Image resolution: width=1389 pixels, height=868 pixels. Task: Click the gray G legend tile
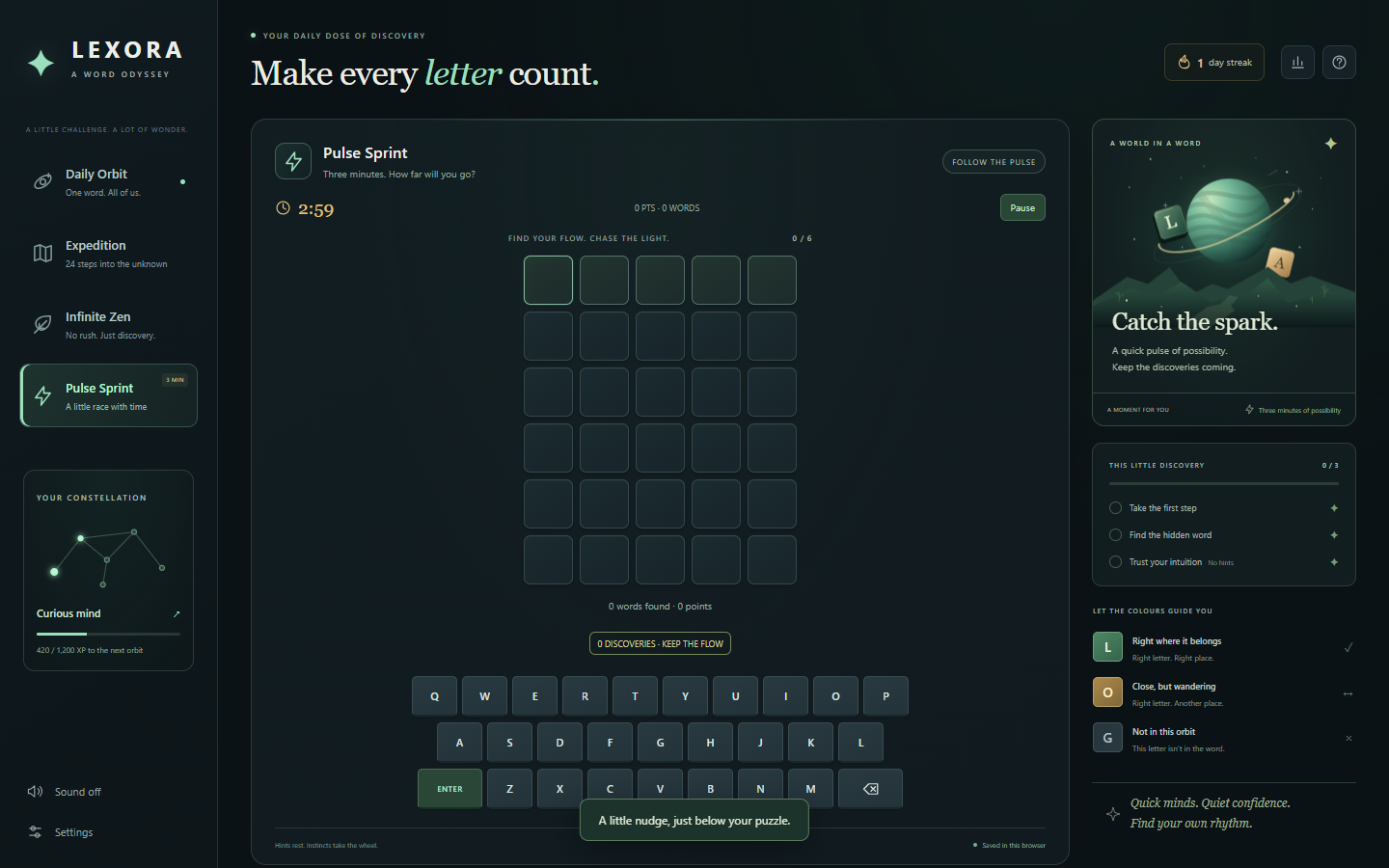pyautogui.click(x=1107, y=738)
